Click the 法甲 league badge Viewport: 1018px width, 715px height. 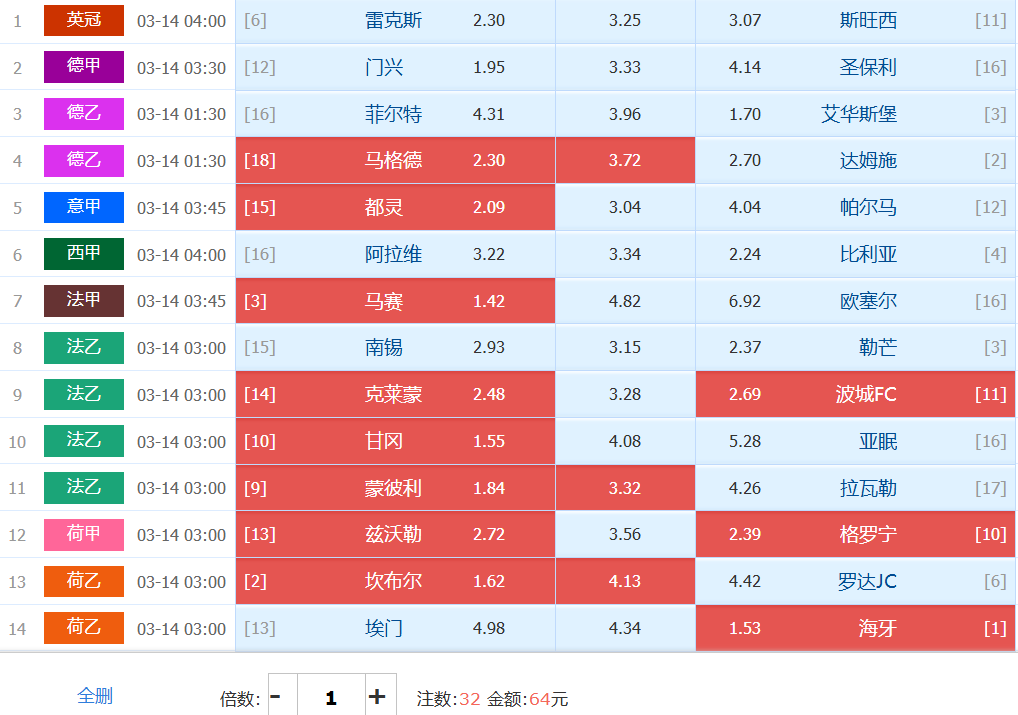pyautogui.click(x=84, y=301)
